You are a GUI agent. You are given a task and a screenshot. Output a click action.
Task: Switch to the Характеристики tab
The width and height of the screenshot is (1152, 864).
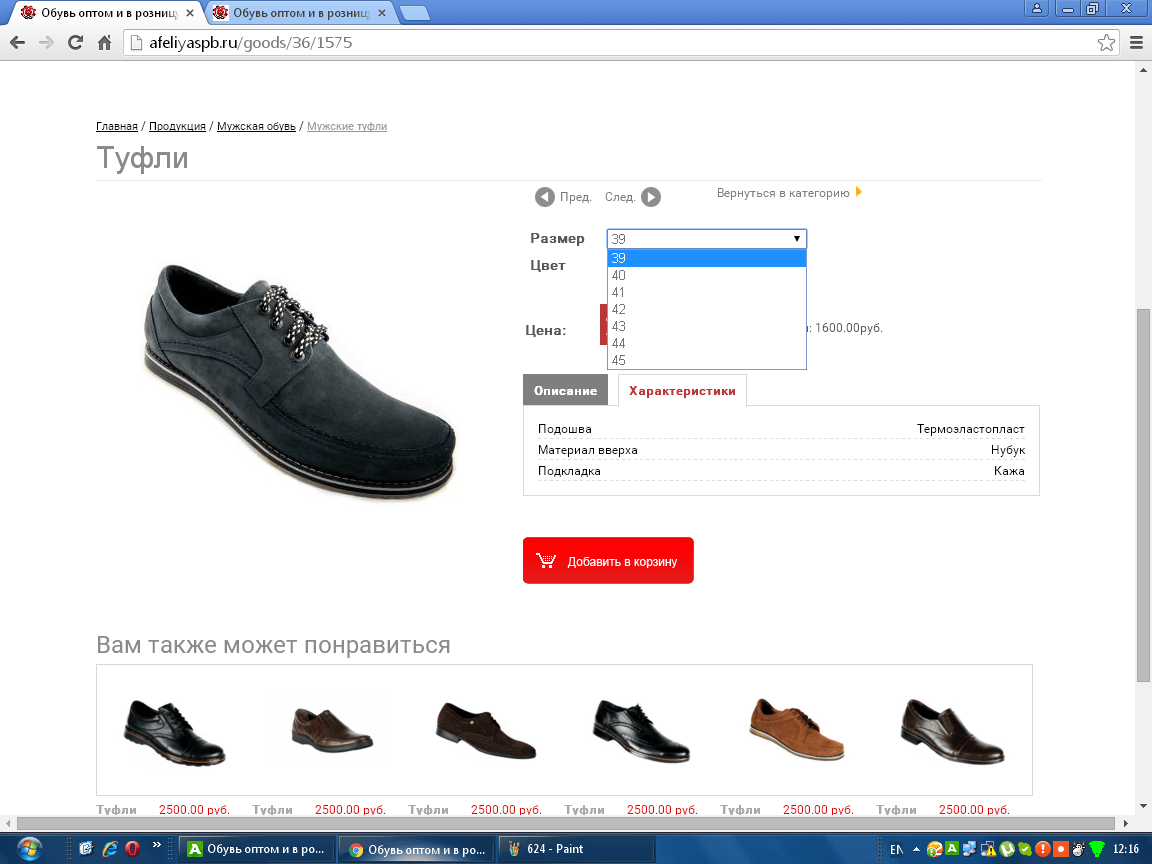[x=682, y=390]
